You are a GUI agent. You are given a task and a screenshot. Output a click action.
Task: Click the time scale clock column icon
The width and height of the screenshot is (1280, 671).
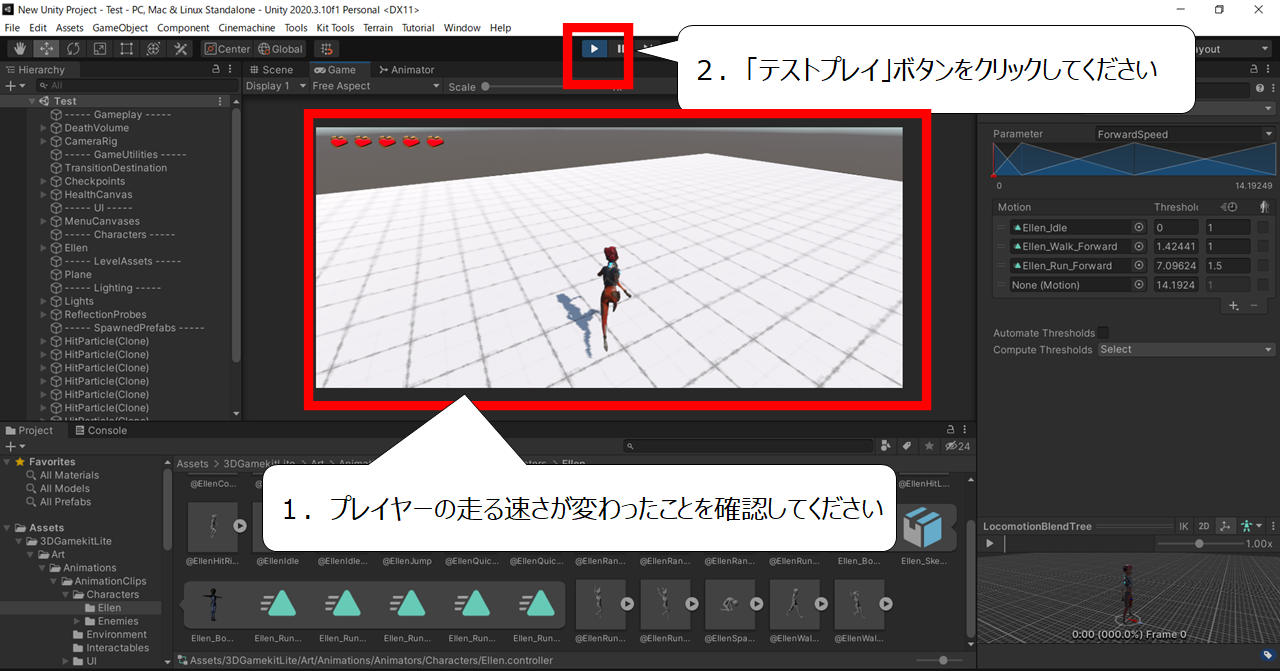coord(1230,207)
